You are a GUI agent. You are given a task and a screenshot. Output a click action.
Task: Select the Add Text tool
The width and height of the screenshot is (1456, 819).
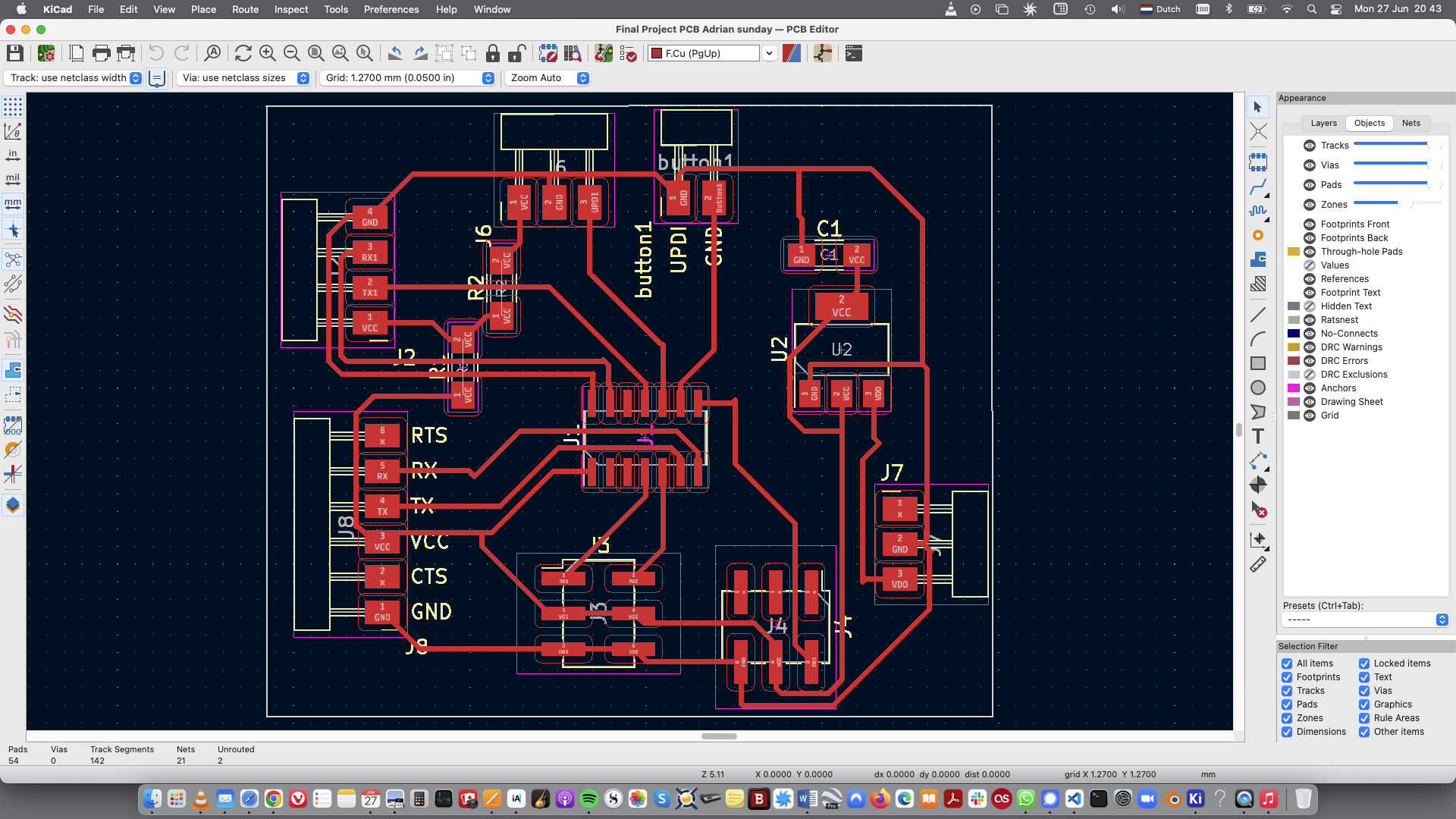(1258, 436)
